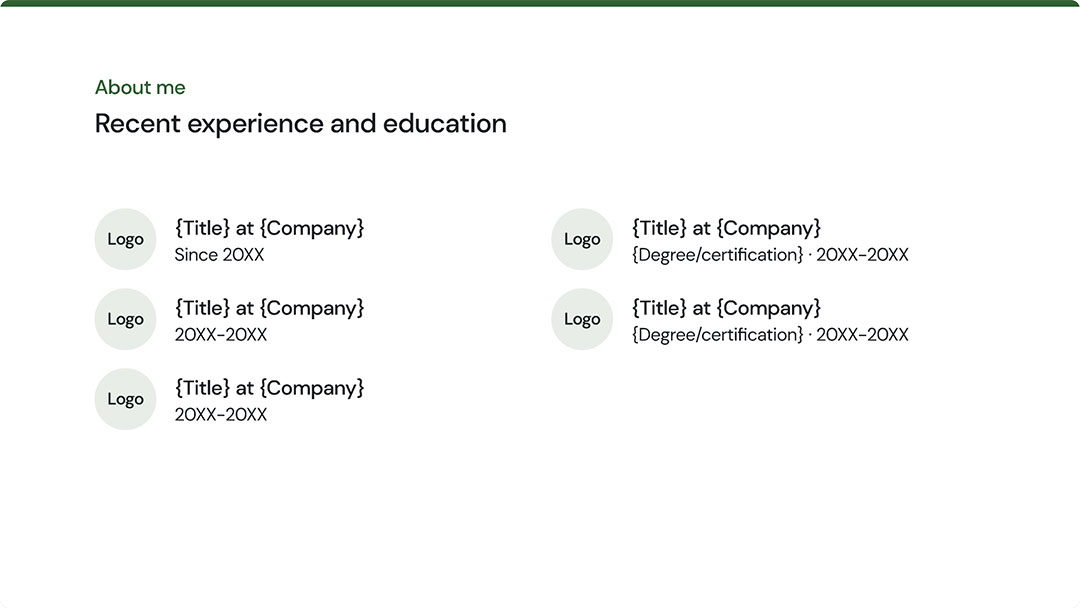Select the "Since 20XX" date text

coord(219,255)
